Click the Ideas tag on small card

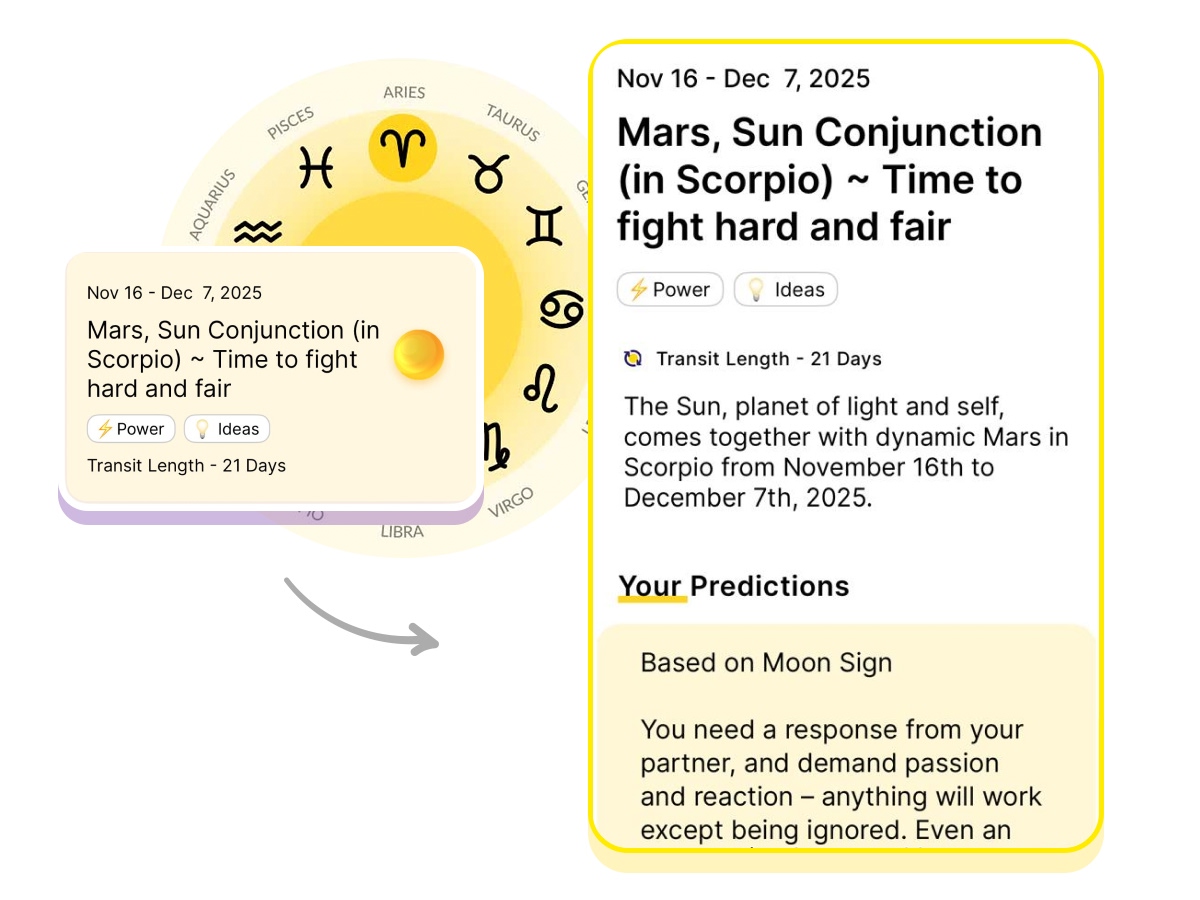227,429
